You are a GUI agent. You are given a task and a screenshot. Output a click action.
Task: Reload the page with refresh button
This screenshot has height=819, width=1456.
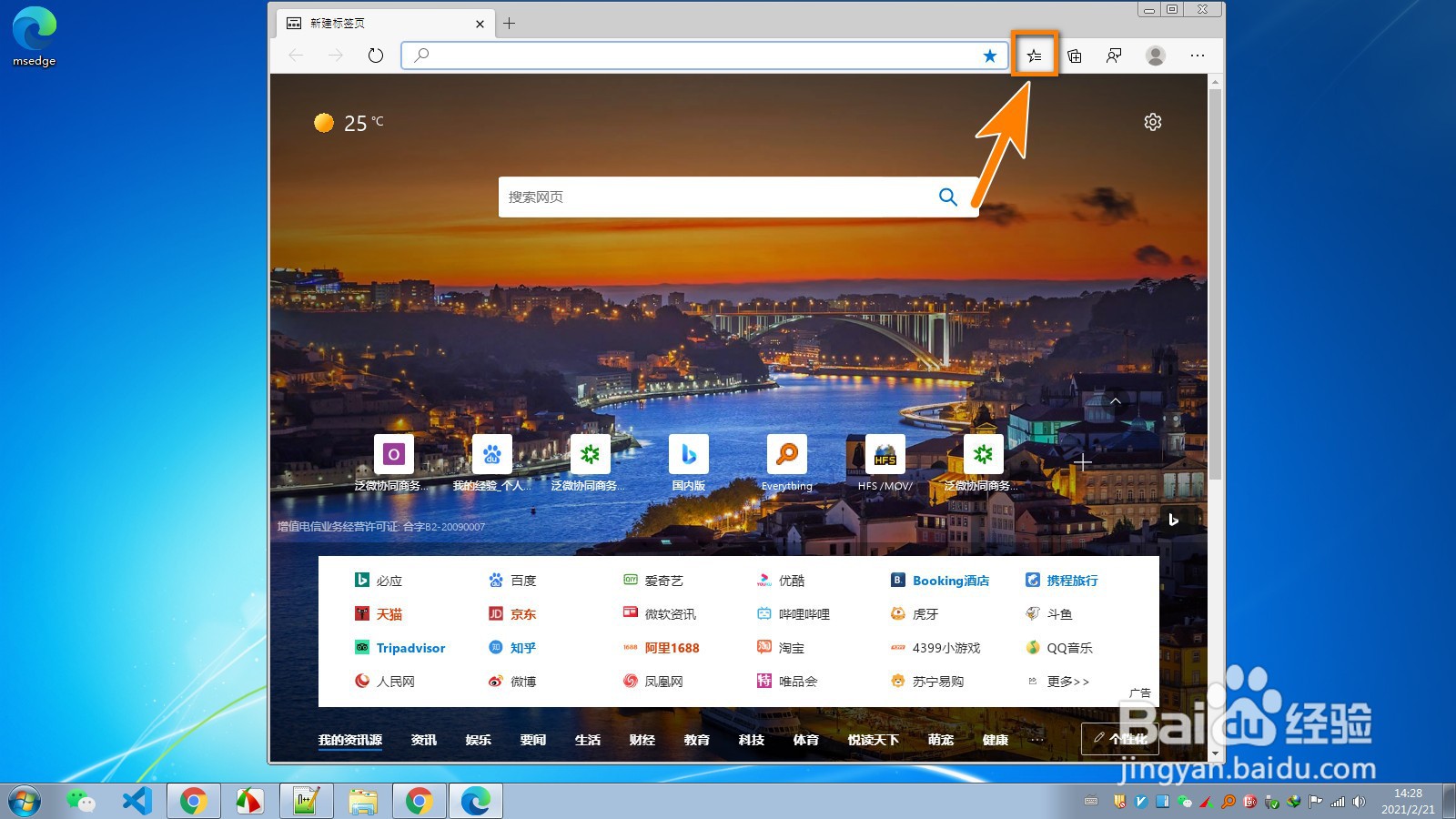pyautogui.click(x=376, y=56)
